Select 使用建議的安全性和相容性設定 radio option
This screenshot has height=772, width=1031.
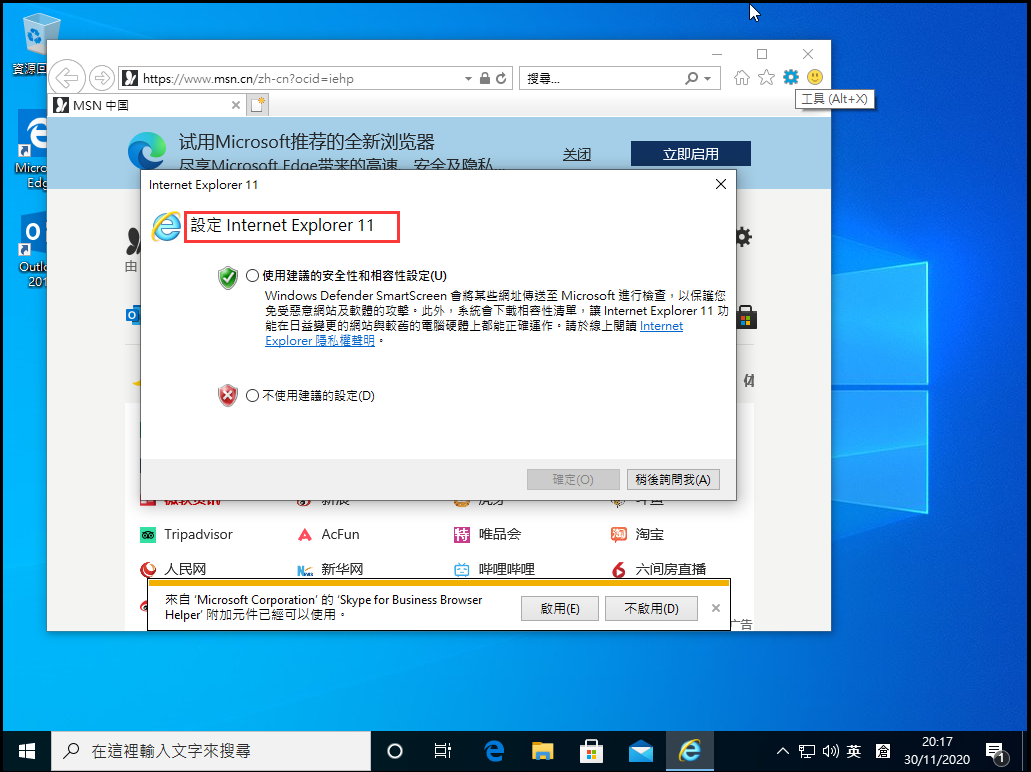pos(252,276)
